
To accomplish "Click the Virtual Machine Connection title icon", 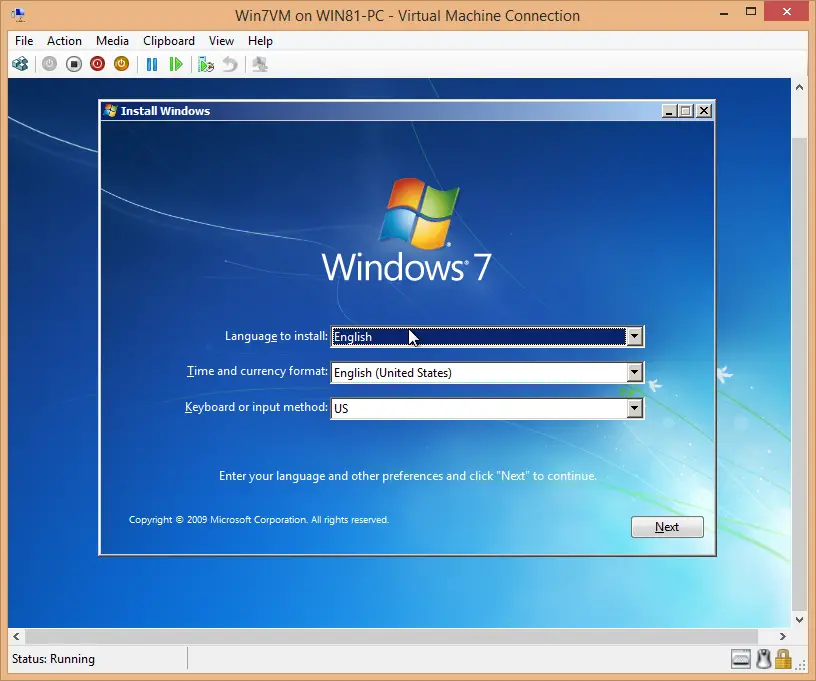I will (x=18, y=15).
